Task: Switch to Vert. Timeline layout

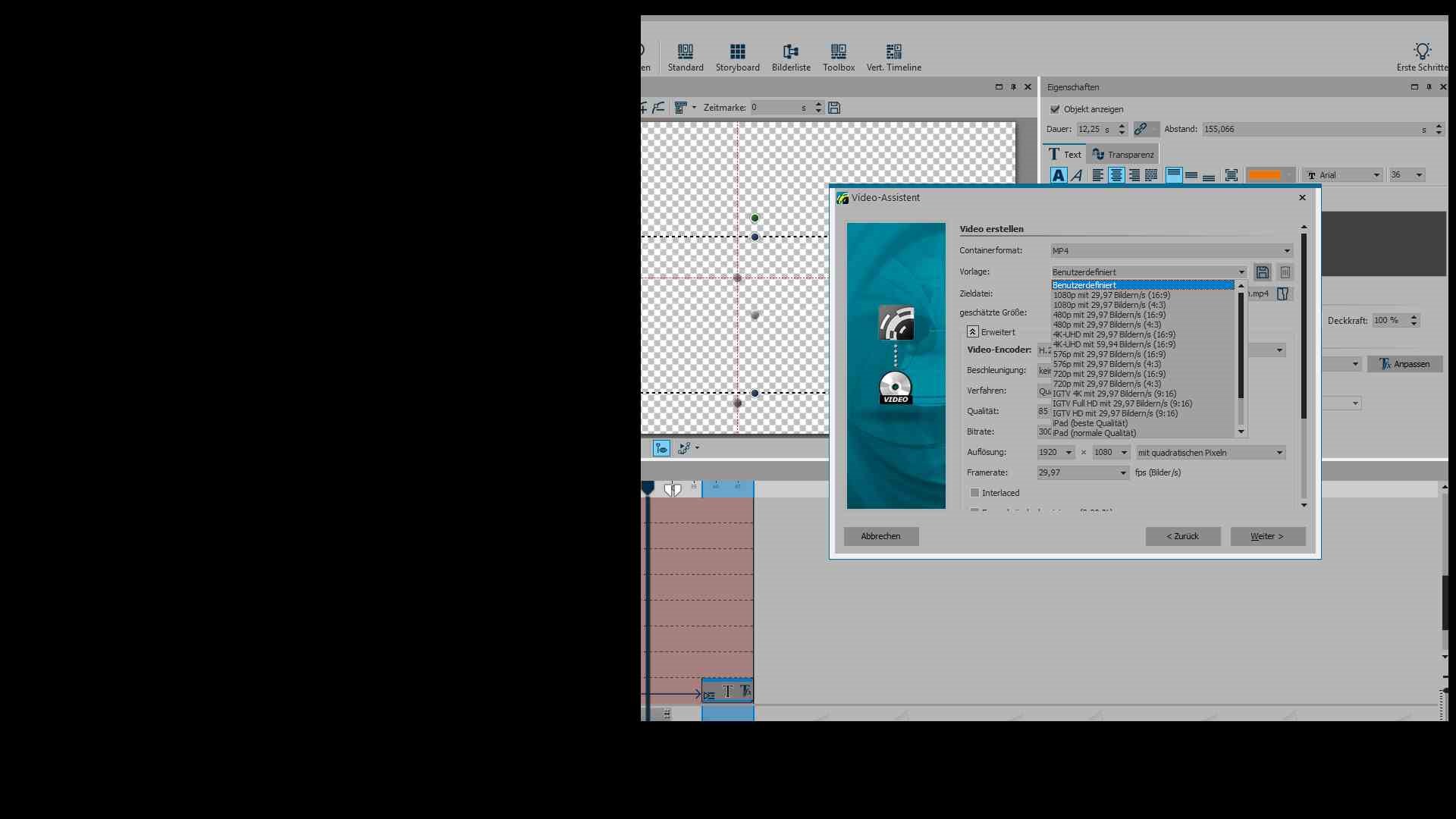Action: point(893,58)
